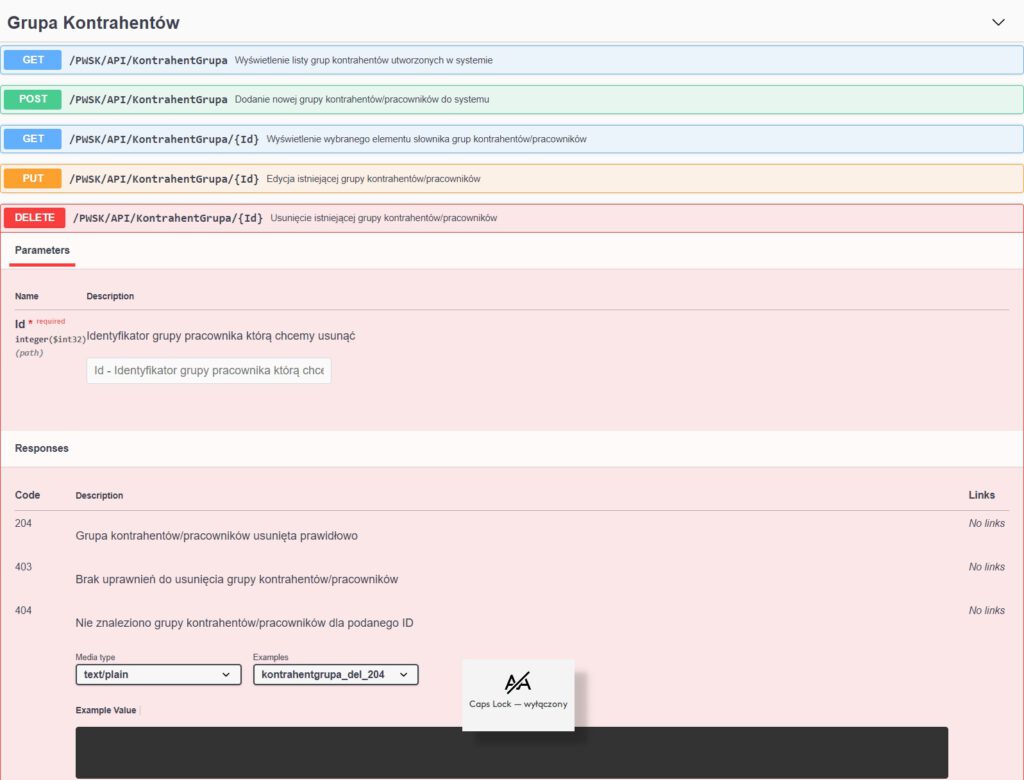Select the Parameters tab
This screenshot has height=780, width=1024.
(x=42, y=250)
